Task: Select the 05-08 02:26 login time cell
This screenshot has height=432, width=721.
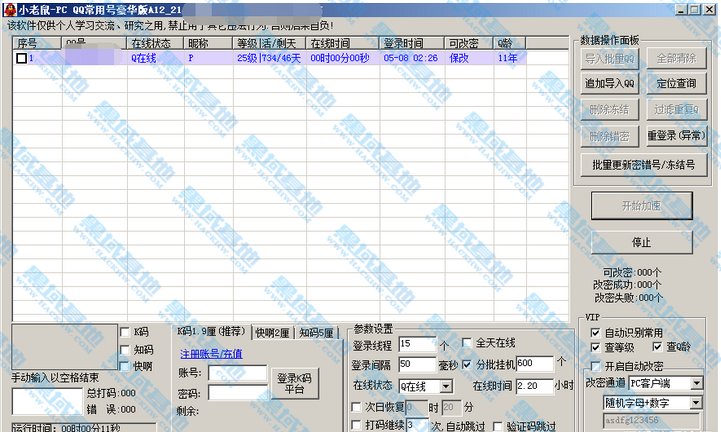Action: coord(412,58)
